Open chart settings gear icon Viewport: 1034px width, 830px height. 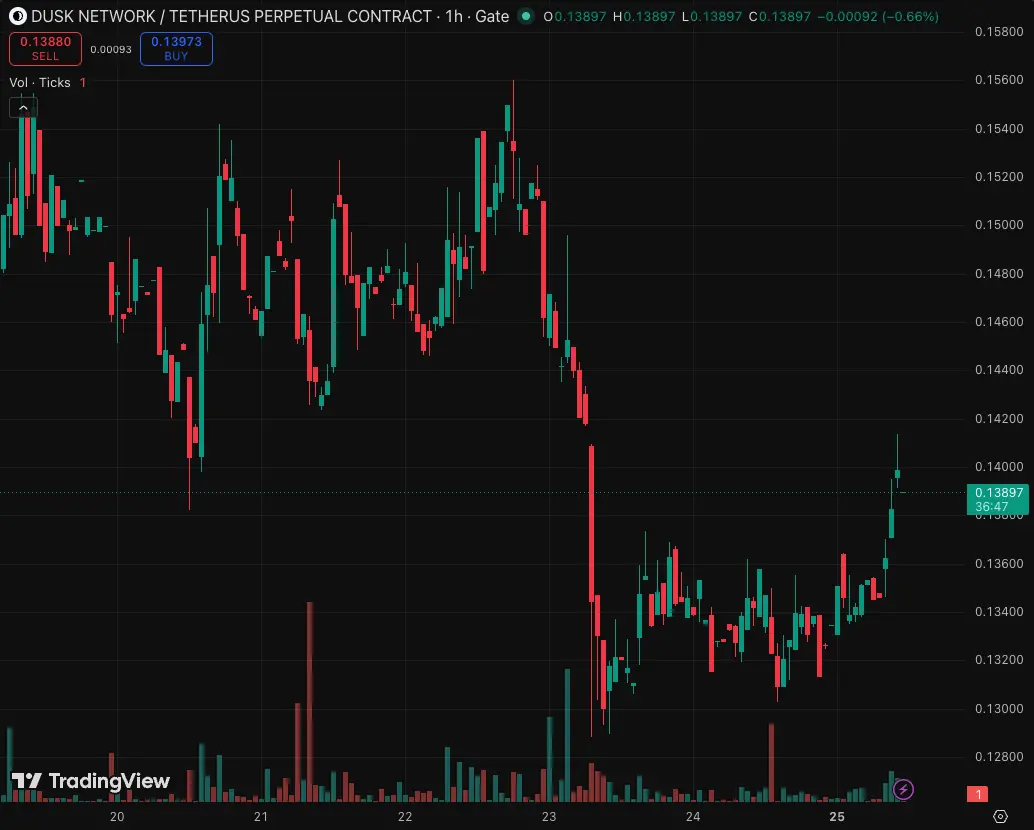click(x=1000, y=817)
